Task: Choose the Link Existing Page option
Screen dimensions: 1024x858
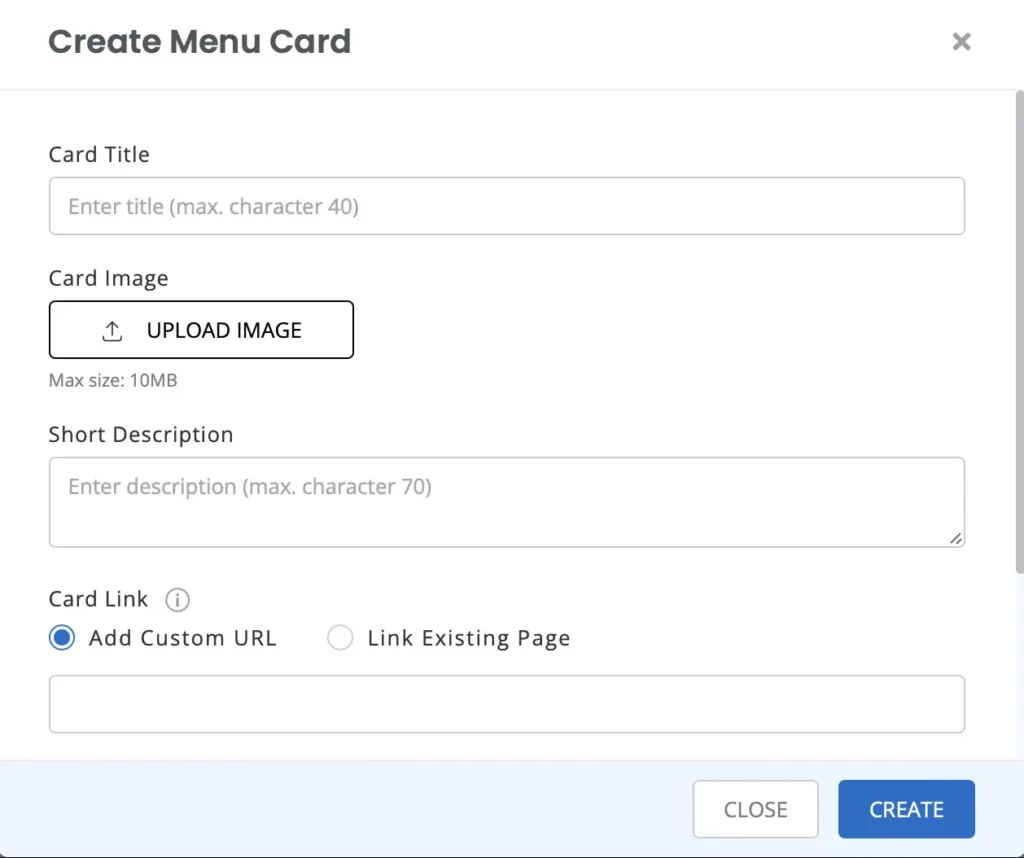Action: tap(340, 637)
